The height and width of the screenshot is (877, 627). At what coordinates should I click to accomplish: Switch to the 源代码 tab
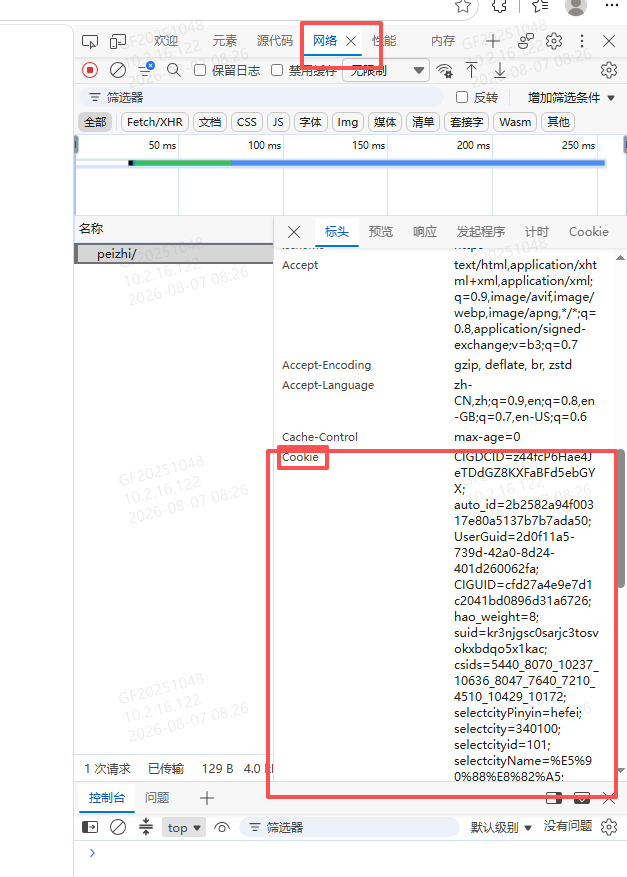(275, 41)
